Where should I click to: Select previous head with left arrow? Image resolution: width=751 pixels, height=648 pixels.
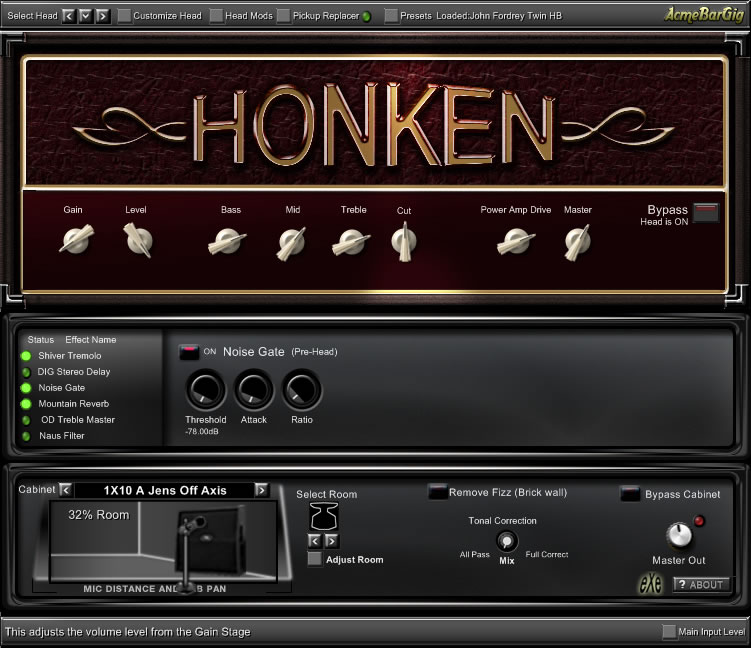pyautogui.click(x=69, y=16)
